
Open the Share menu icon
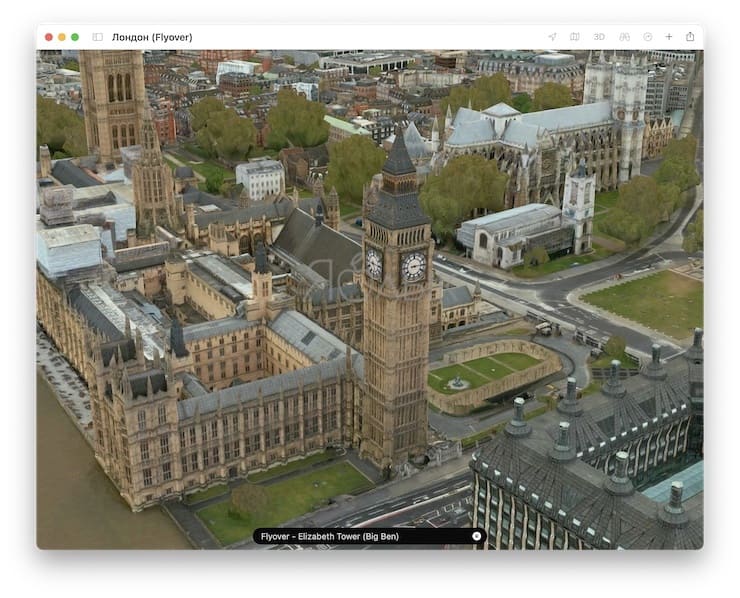690,36
